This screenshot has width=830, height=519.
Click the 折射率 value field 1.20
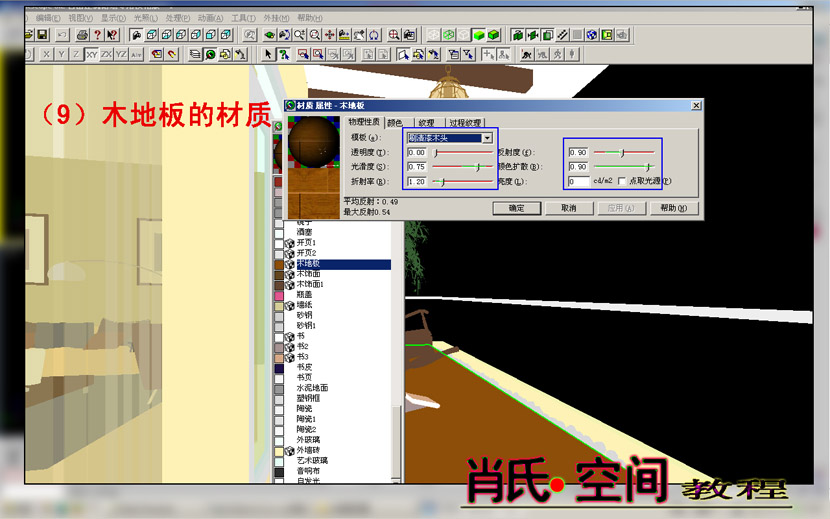click(x=417, y=182)
